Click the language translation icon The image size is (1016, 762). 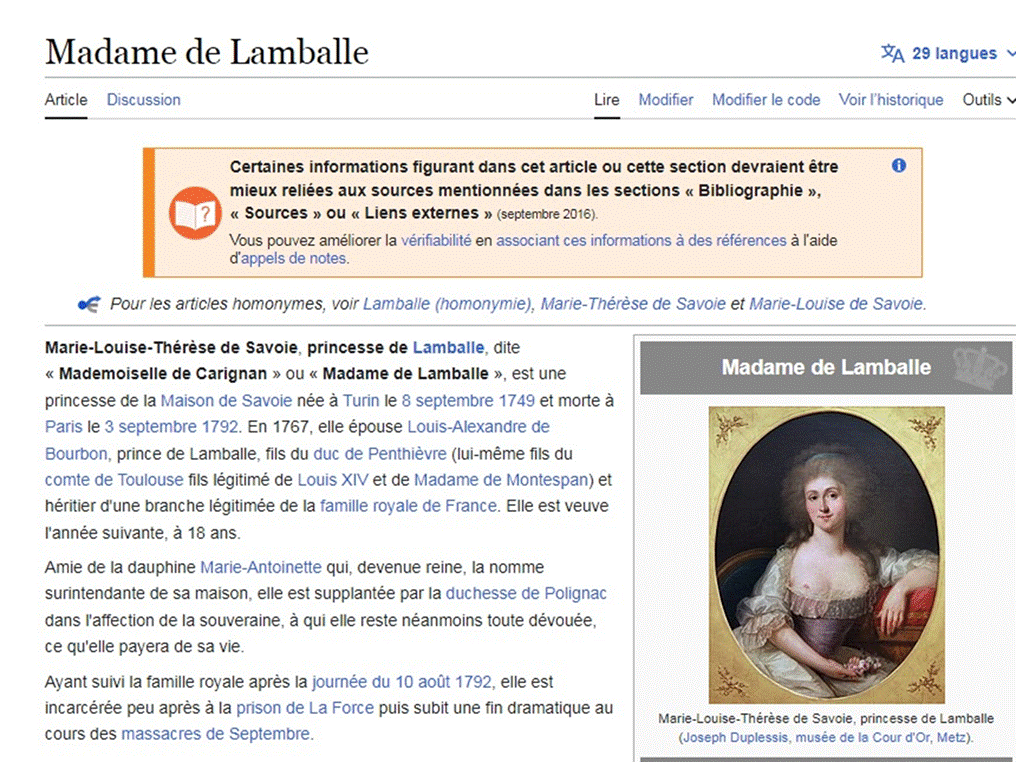click(892, 53)
